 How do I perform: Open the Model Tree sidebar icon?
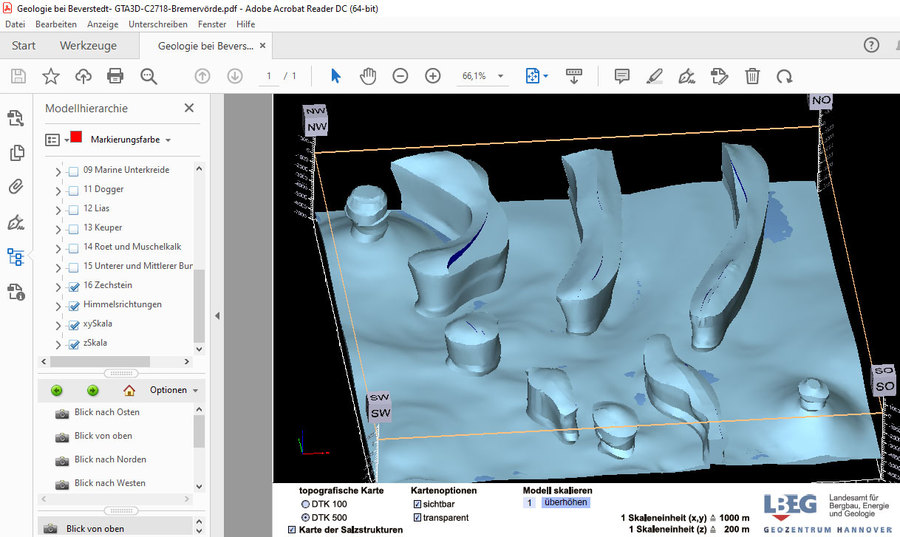(x=15, y=257)
